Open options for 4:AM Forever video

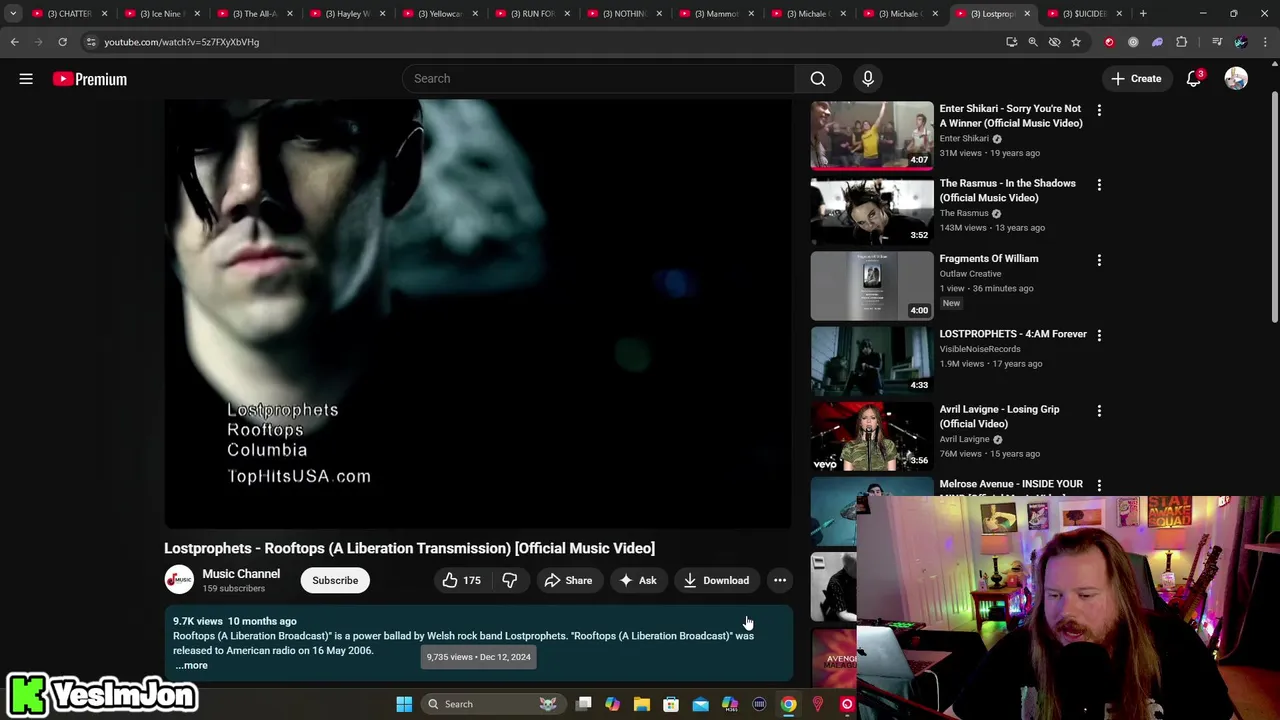tap(1099, 335)
